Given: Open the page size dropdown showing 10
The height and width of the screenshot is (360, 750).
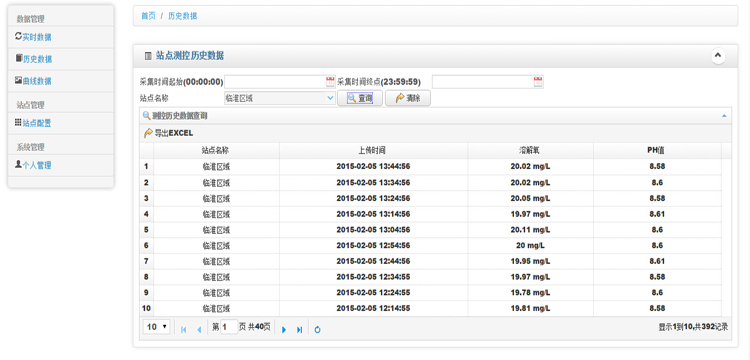Looking at the screenshot, I should [156, 327].
